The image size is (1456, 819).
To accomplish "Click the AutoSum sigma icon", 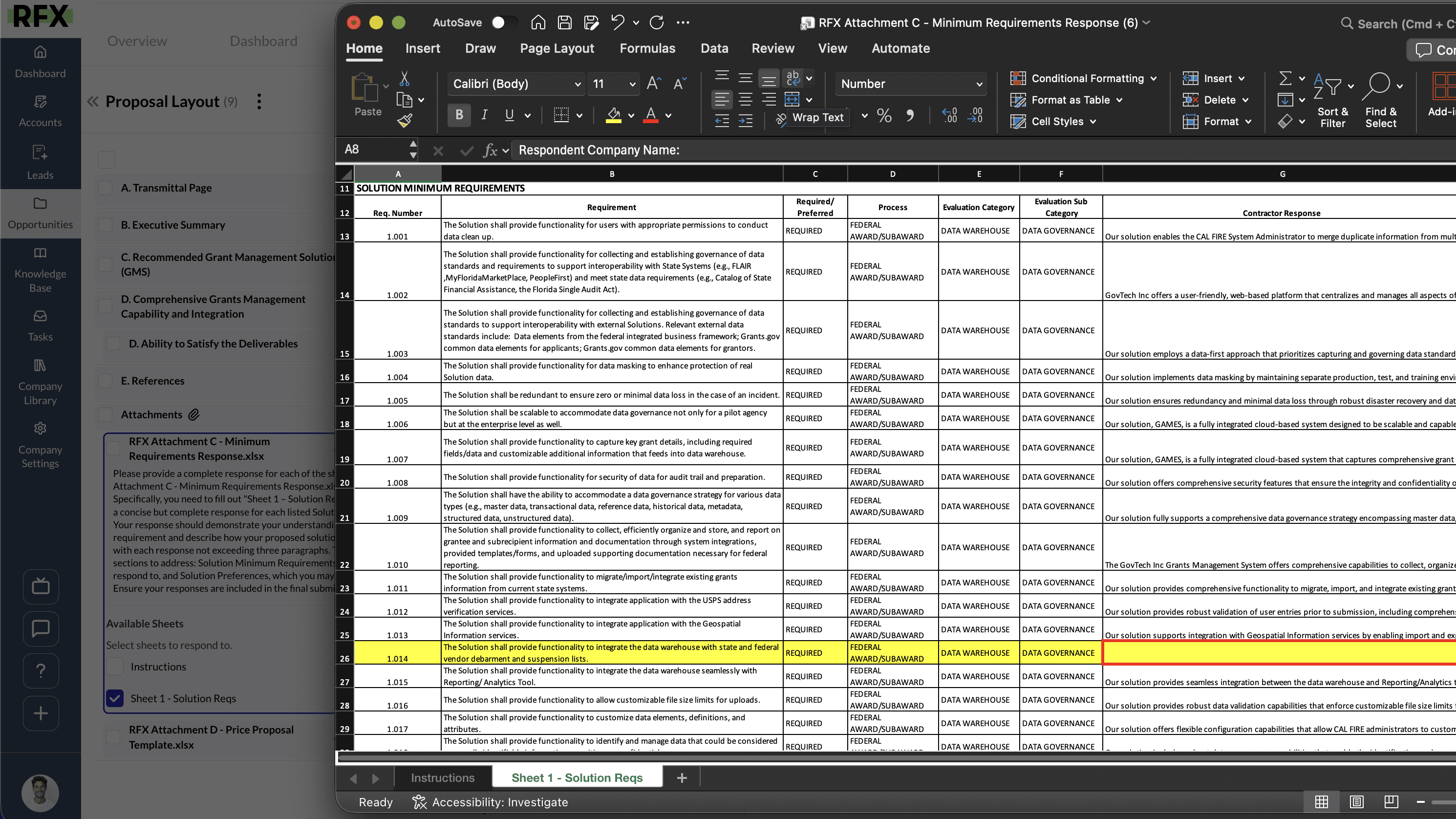I will coord(1285,78).
